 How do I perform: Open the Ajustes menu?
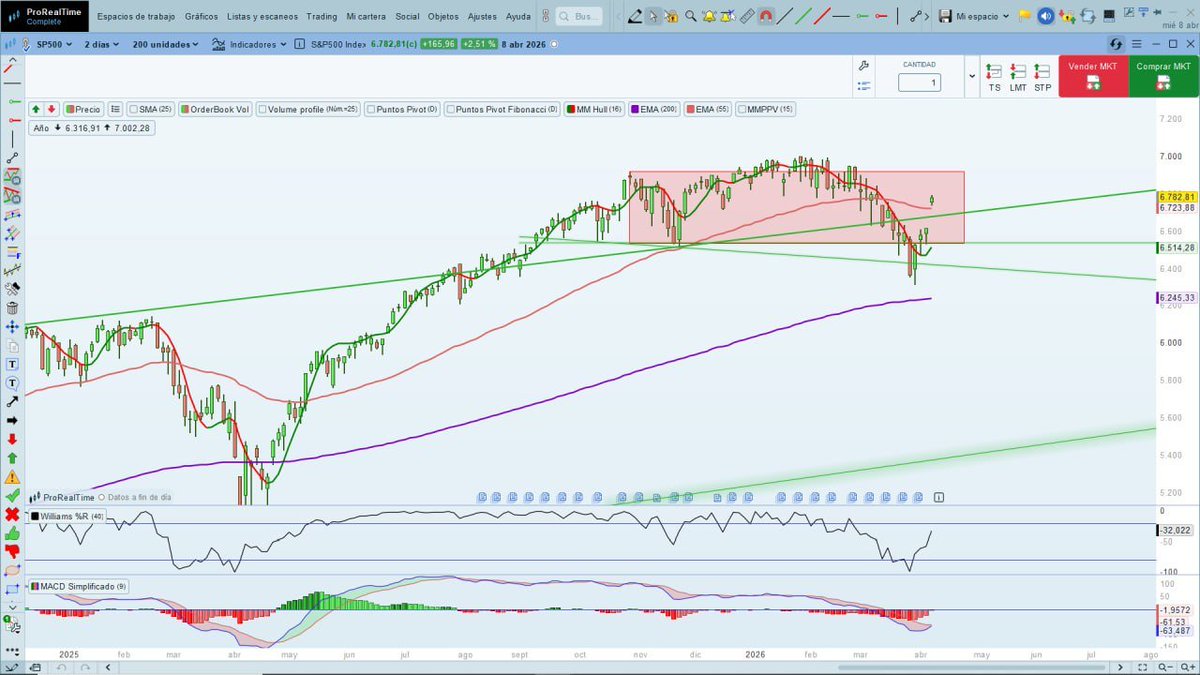(x=482, y=16)
